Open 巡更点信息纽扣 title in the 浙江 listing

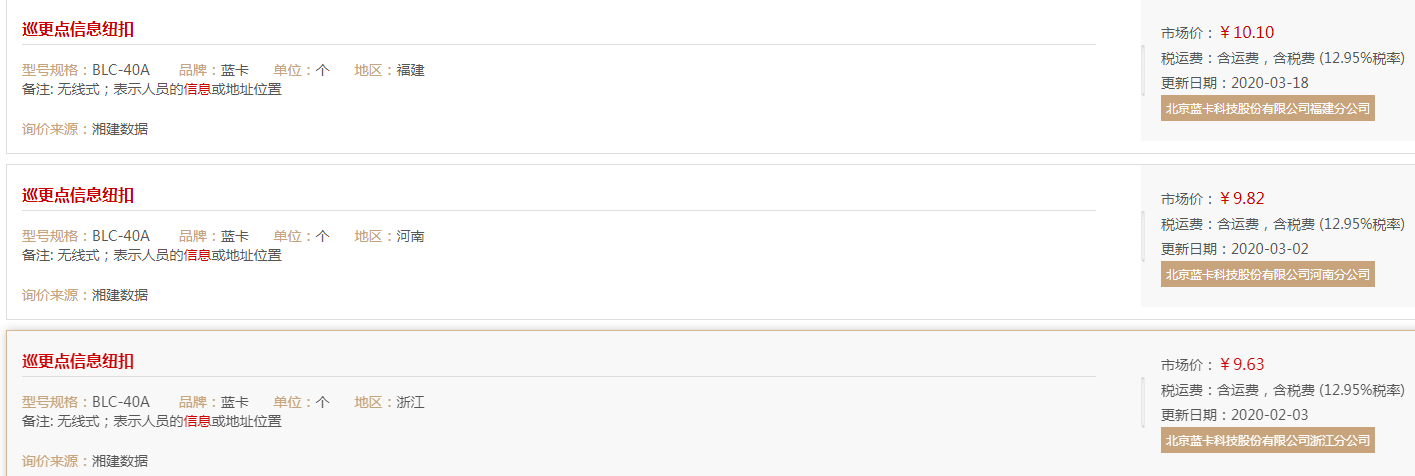click(78, 361)
